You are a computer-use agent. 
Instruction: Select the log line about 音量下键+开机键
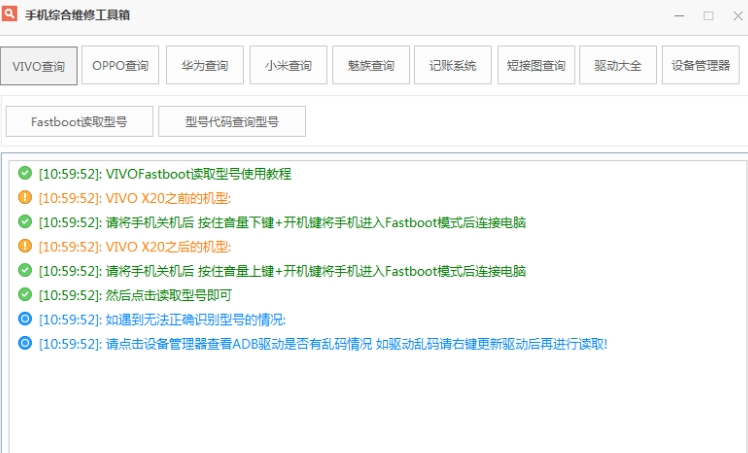click(x=282, y=223)
